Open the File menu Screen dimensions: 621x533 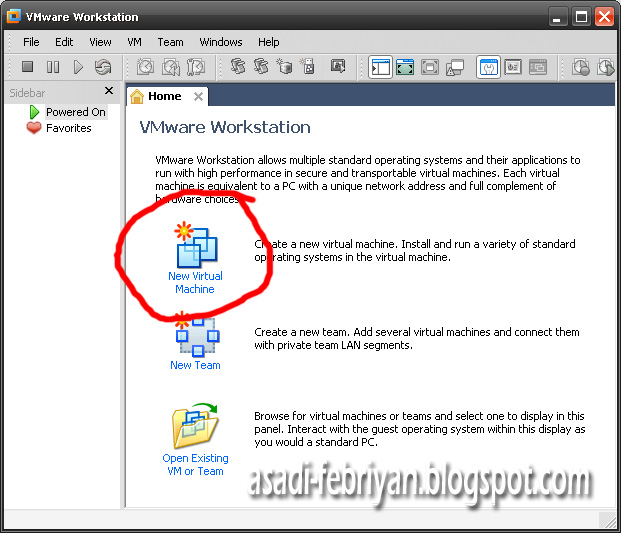(x=31, y=42)
